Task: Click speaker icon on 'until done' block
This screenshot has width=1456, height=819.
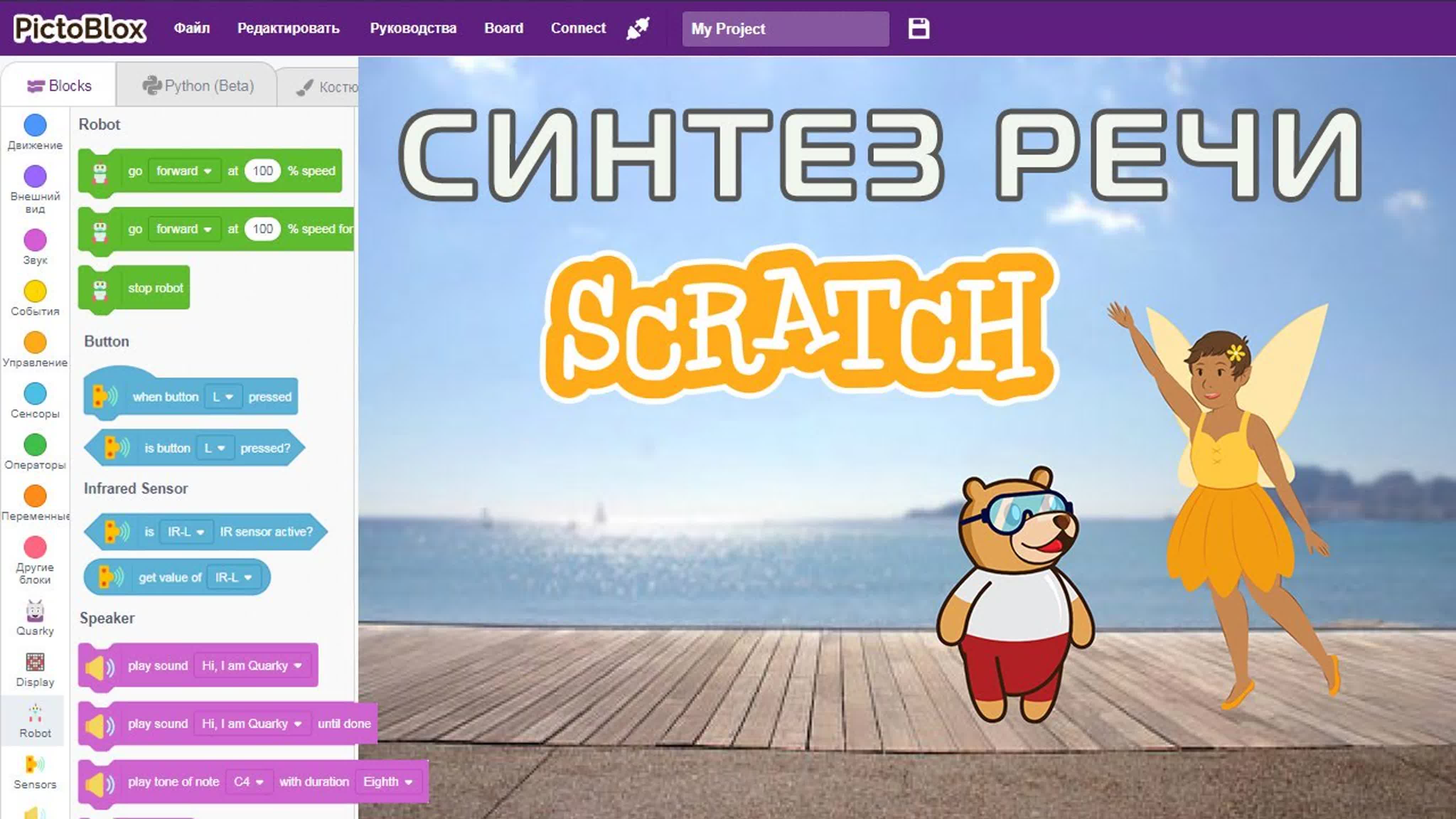Action: tap(100, 726)
